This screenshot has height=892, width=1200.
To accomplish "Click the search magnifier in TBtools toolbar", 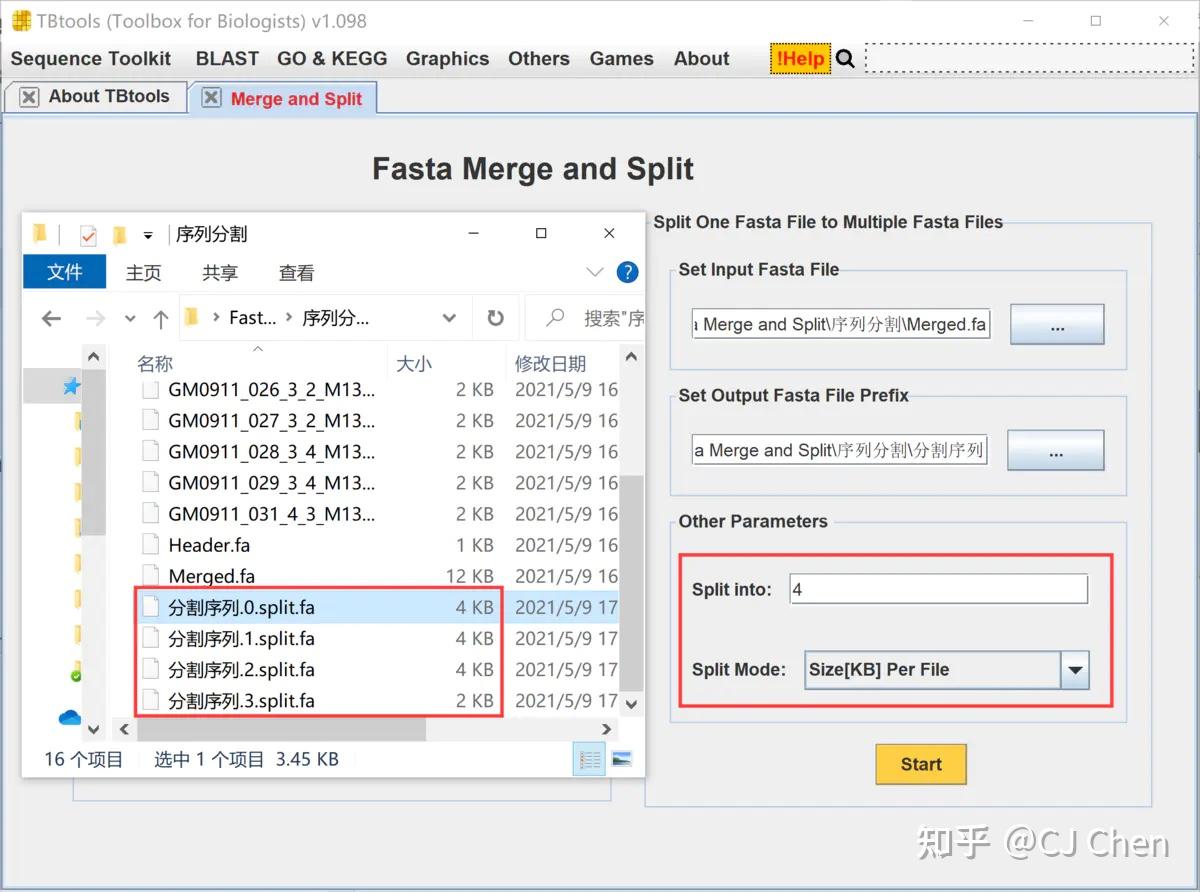I will [x=846, y=59].
